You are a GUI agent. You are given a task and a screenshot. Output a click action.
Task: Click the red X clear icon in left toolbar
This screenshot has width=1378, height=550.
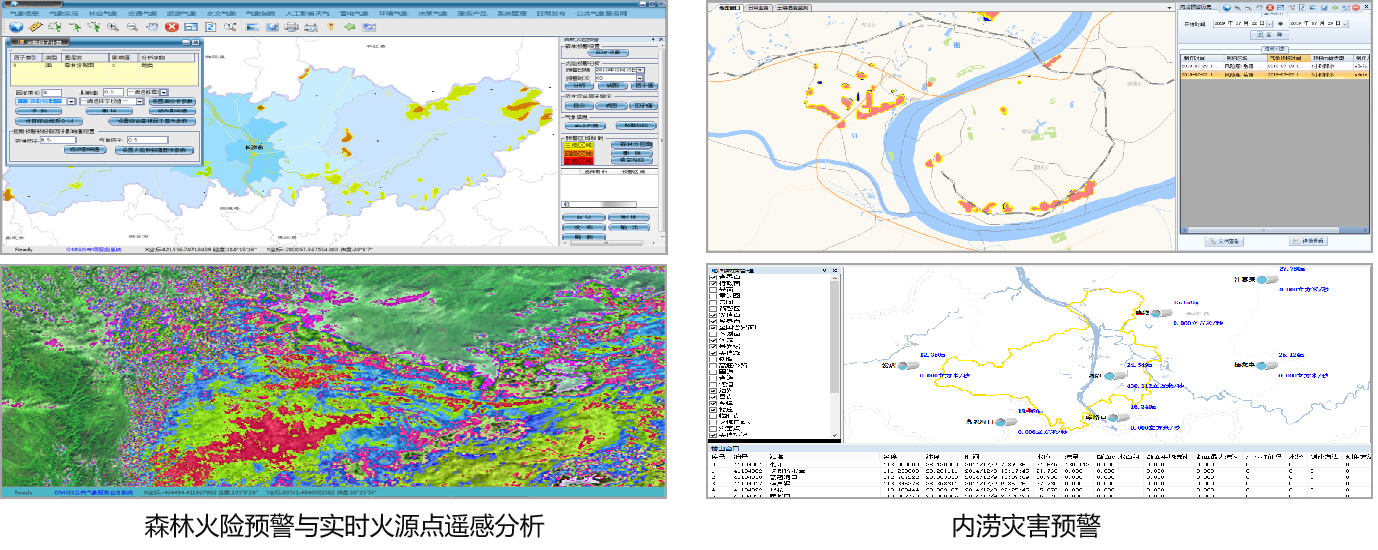171,27
